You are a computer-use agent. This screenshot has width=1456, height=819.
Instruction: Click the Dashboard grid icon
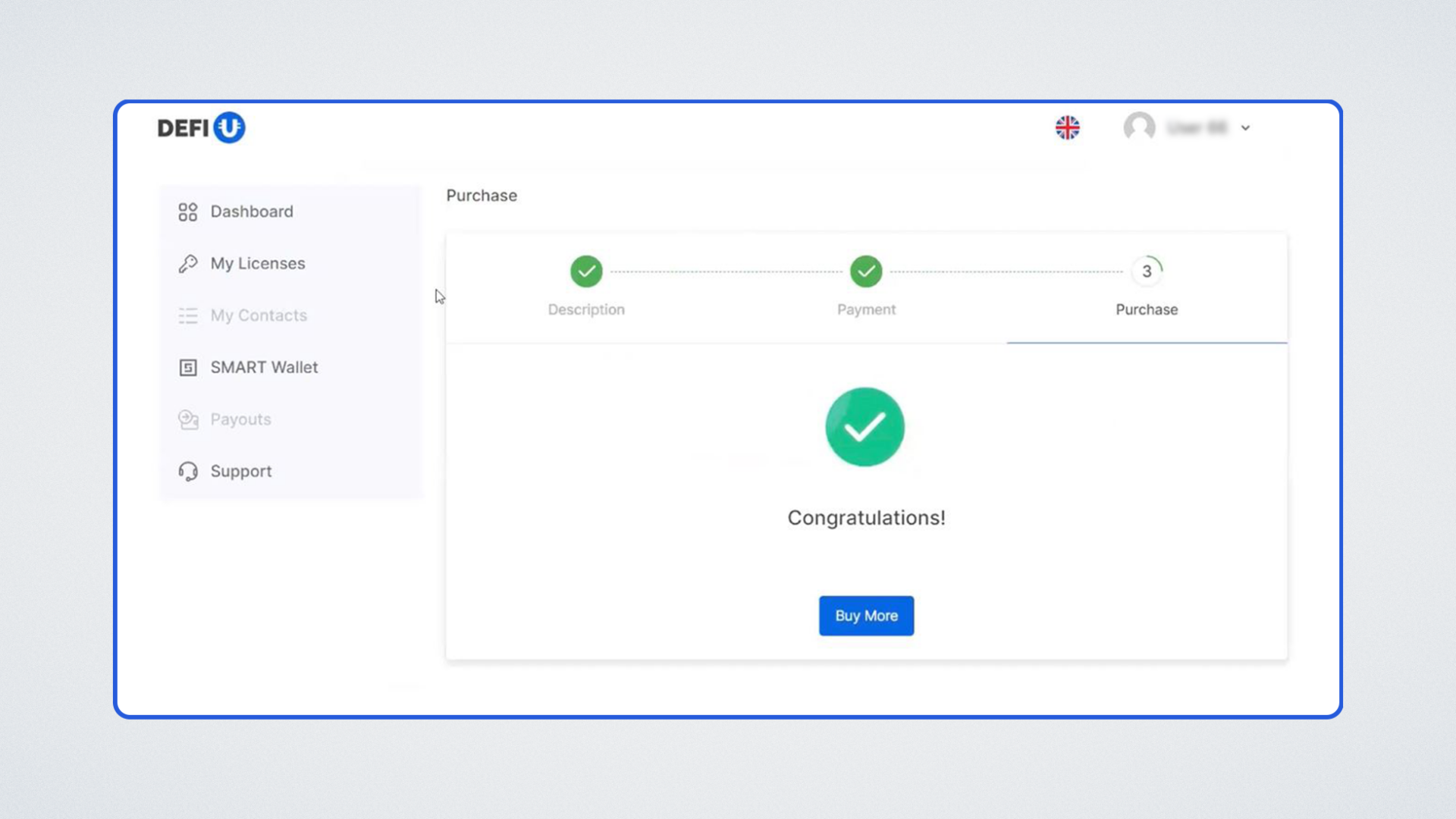point(187,212)
